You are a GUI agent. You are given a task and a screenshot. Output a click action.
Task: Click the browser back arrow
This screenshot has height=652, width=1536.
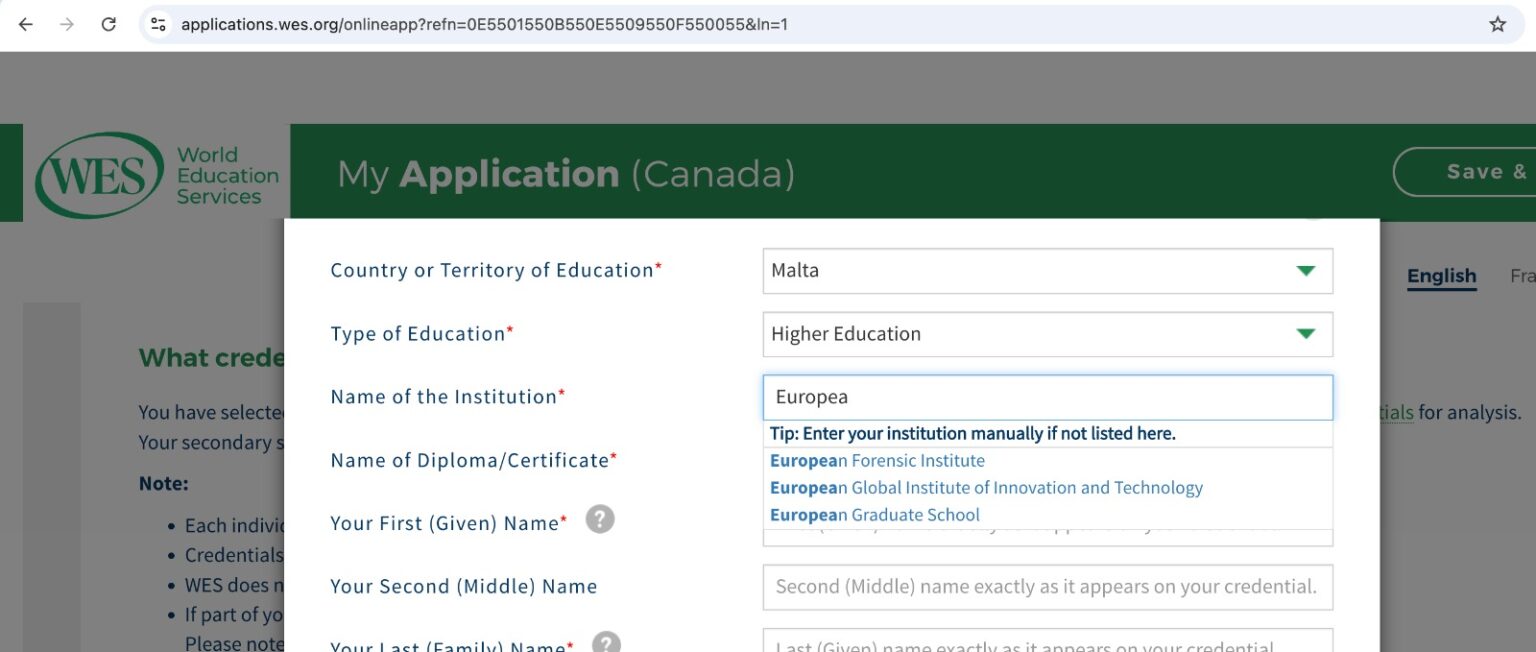(x=26, y=24)
